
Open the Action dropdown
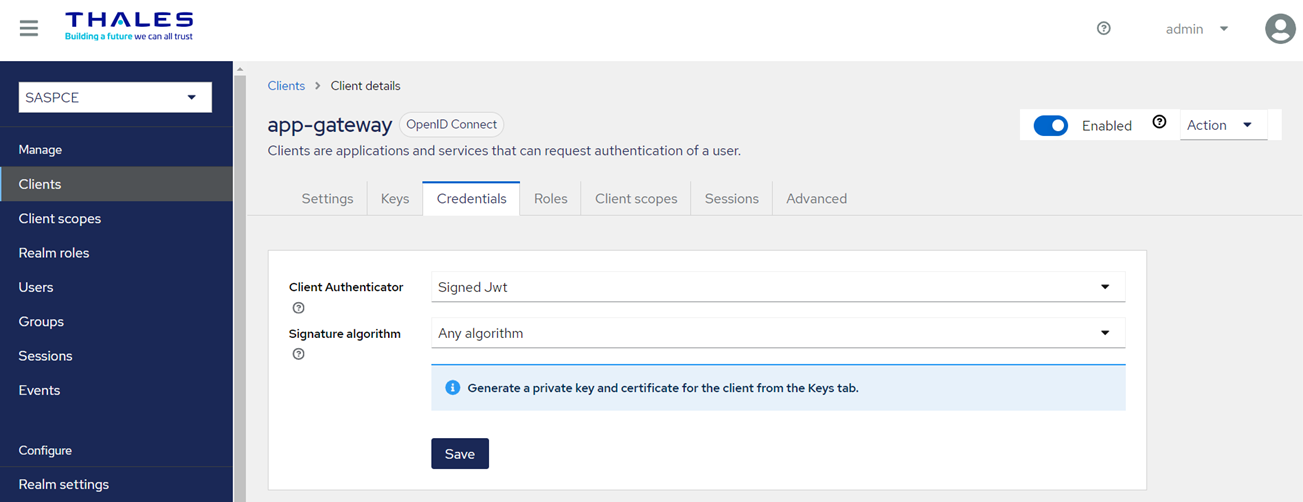(x=1222, y=125)
